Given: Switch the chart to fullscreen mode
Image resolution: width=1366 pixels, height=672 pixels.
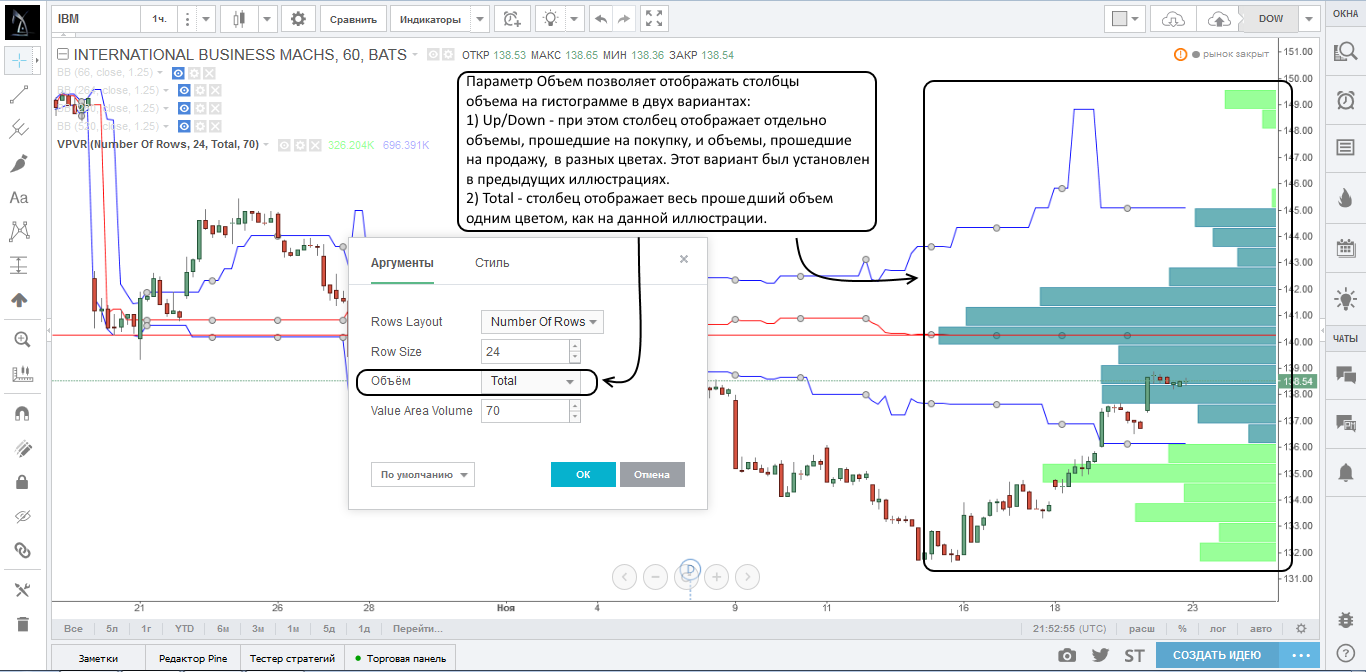Looking at the screenshot, I should 654,18.
